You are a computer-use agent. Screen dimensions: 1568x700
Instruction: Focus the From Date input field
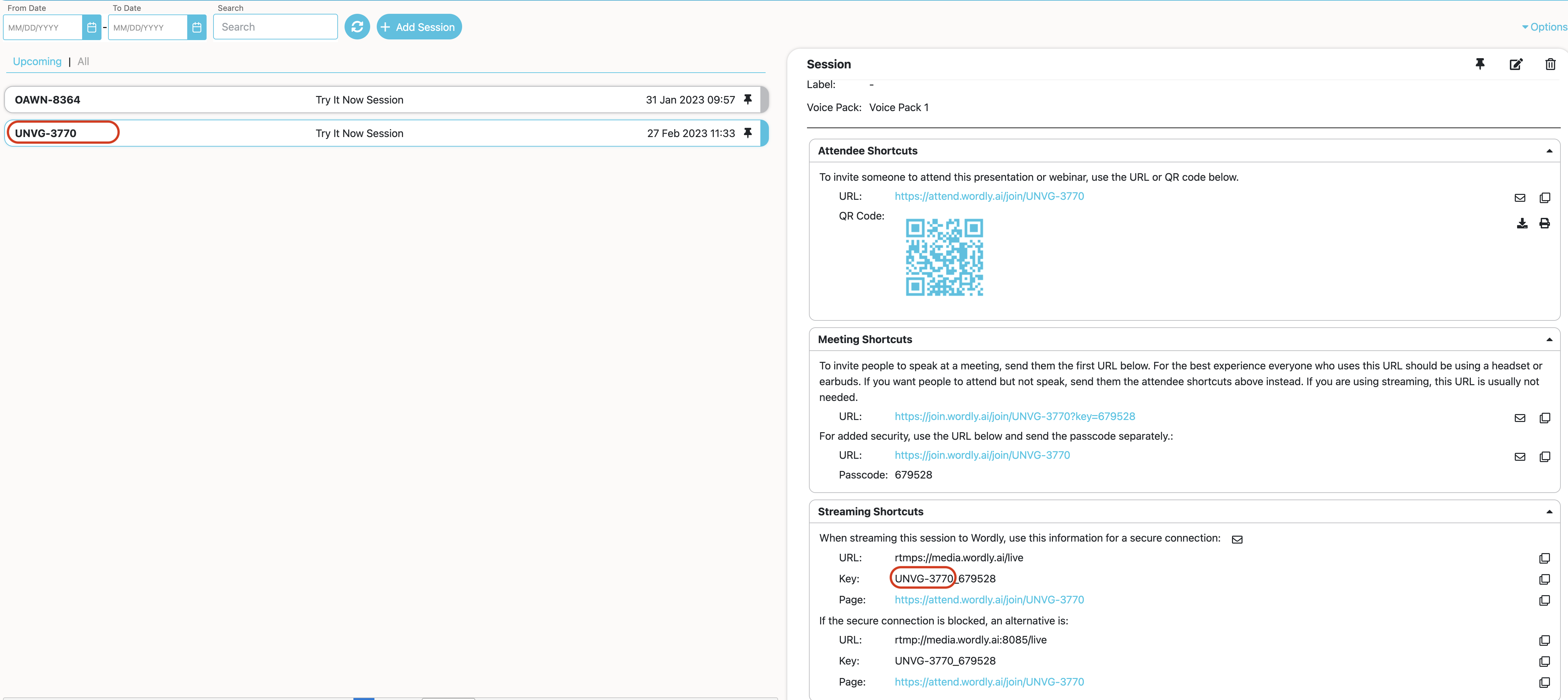43,27
